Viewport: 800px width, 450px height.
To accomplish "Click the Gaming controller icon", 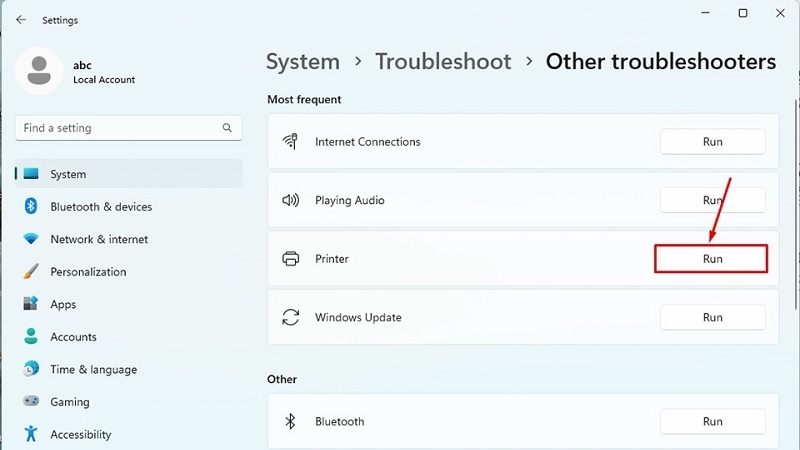I will point(31,401).
